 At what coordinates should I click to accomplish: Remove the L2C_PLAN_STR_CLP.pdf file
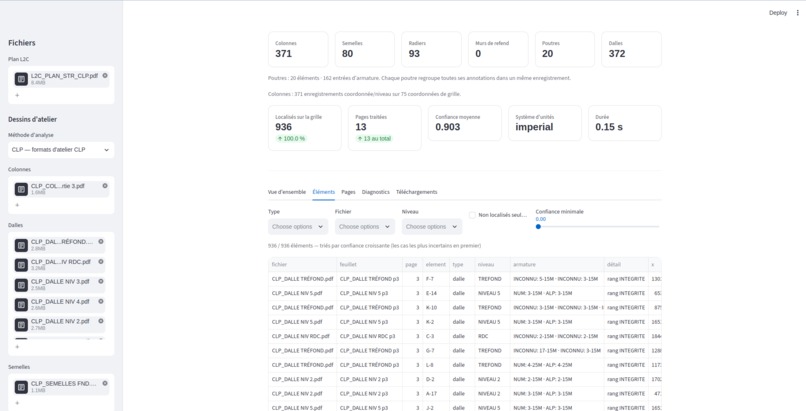[x=105, y=76]
